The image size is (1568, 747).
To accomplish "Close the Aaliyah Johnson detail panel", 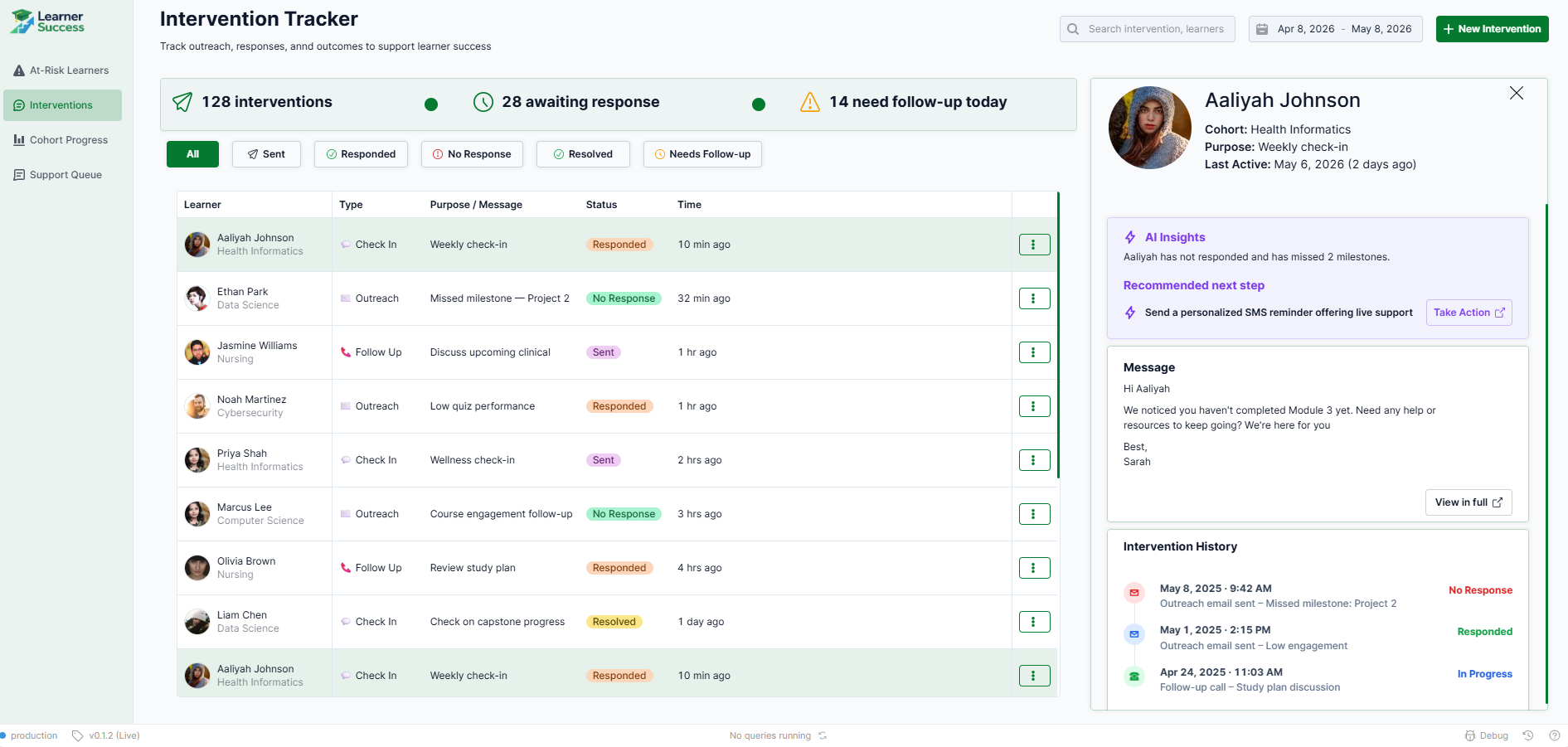I will tap(1517, 94).
